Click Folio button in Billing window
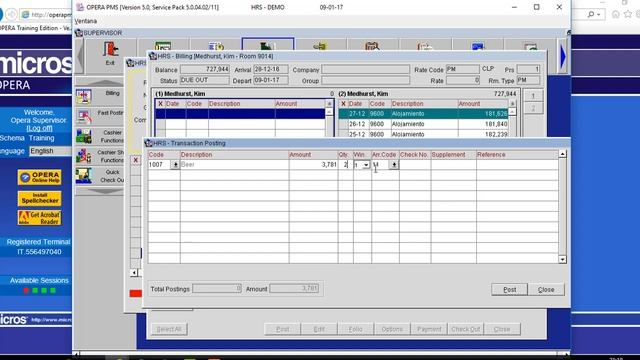 click(x=356, y=329)
